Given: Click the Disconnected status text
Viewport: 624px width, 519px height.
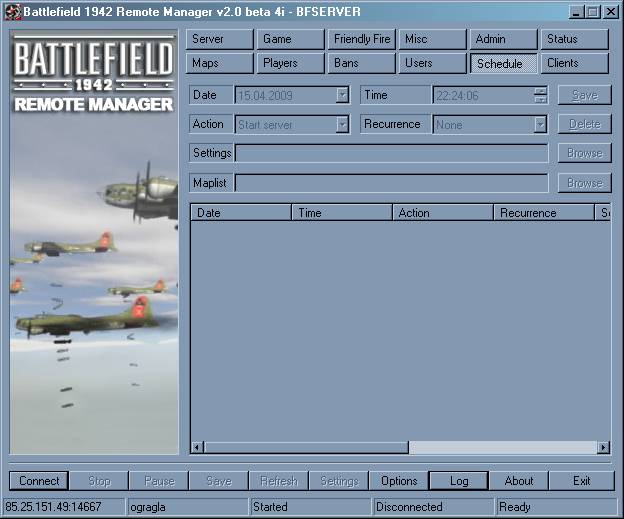Looking at the screenshot, I should click(409, 507).
